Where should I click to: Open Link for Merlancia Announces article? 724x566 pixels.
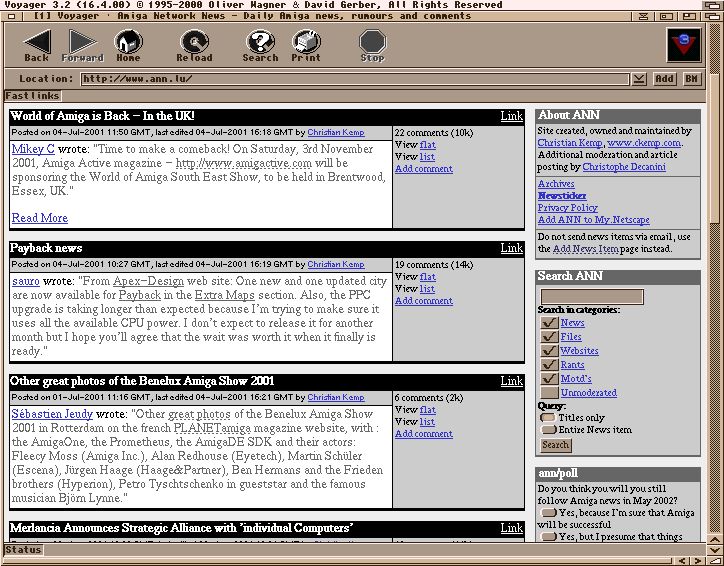click(512, 528)
